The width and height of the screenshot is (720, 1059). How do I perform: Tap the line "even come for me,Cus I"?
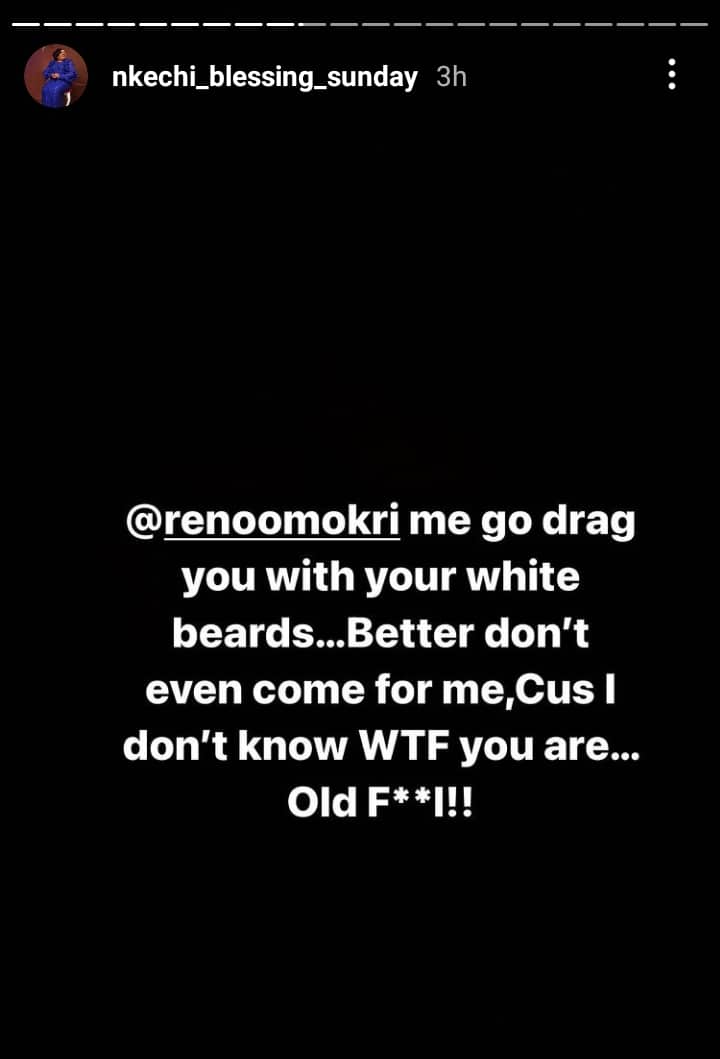point(380,690)
